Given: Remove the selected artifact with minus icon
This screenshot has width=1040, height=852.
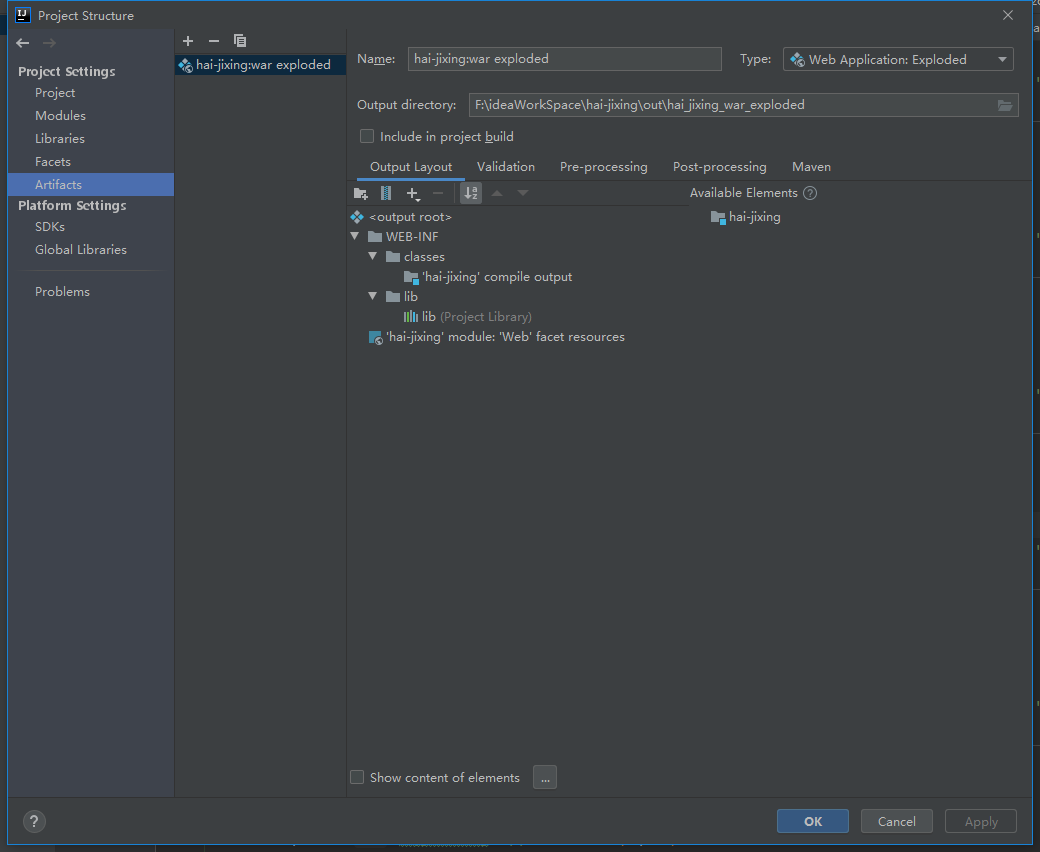Looking at the screenshot, I should coord(214,41).
